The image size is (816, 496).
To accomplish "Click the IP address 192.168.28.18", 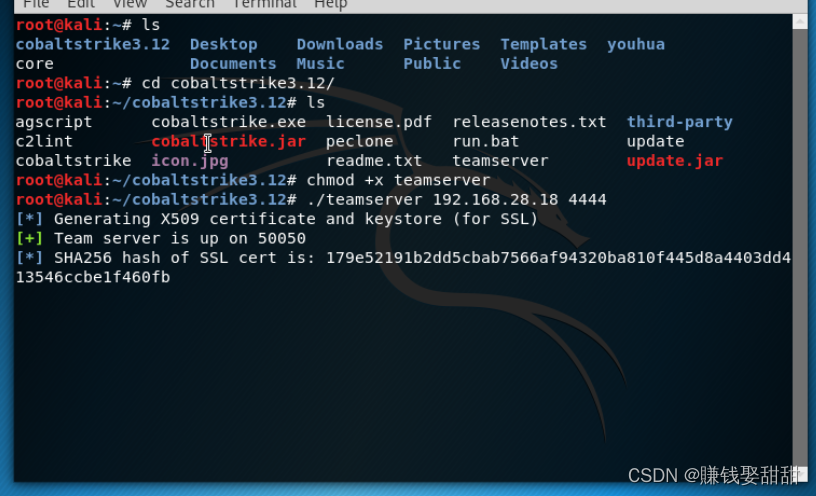I will pyautogui.click(x=495, y=199).
